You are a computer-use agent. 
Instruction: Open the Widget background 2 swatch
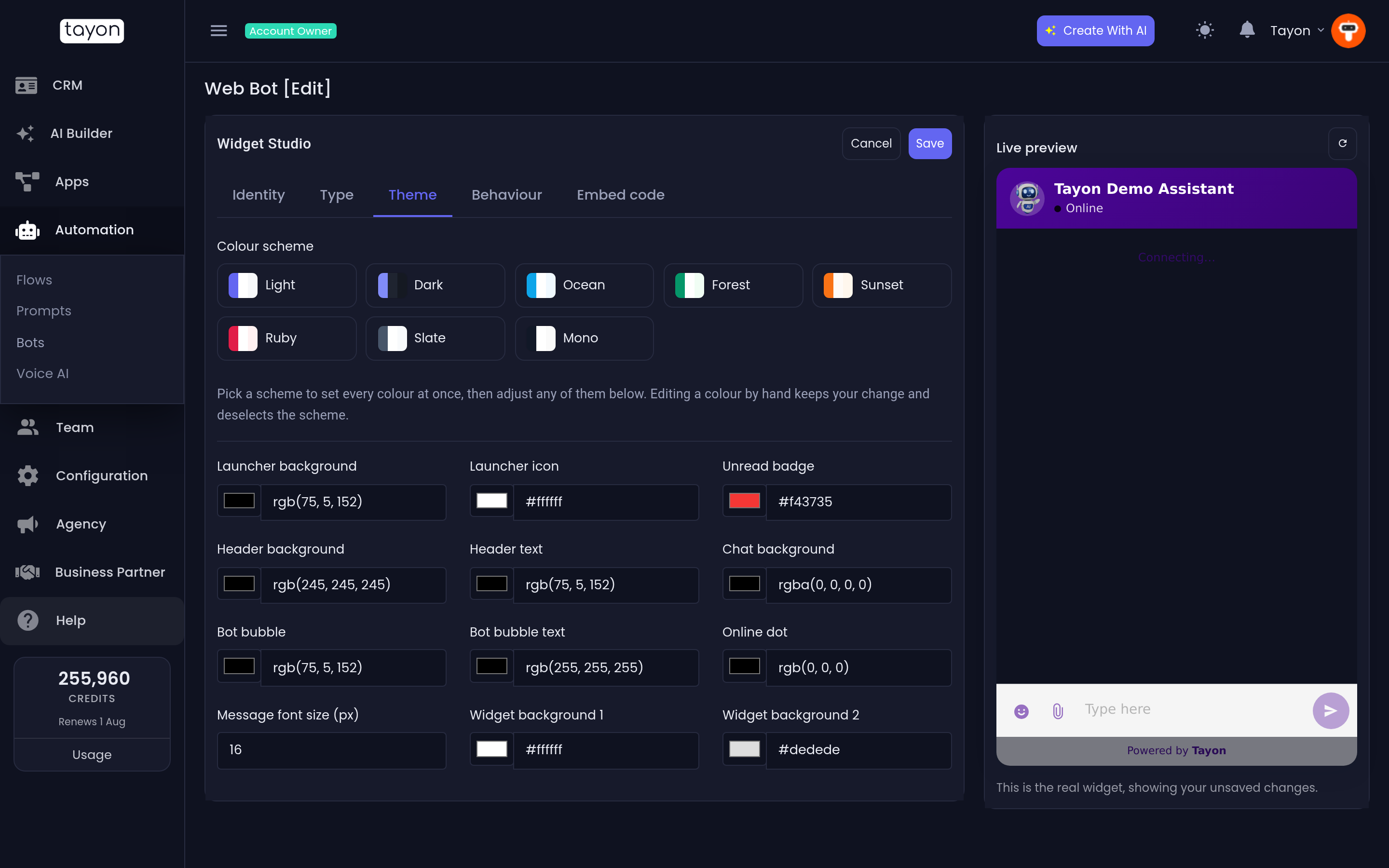[745, 749]
